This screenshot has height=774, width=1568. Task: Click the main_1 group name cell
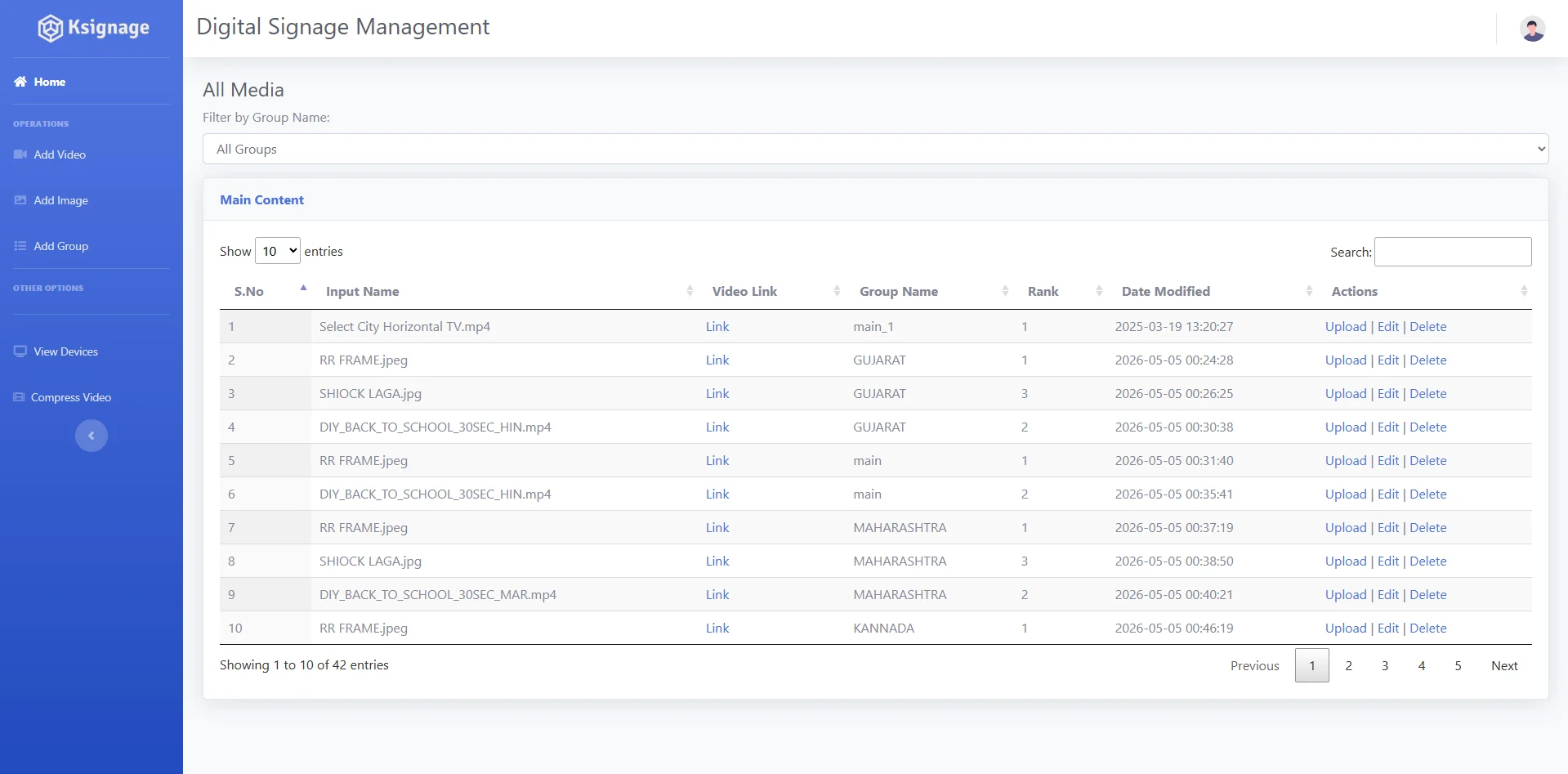[873, 326]
